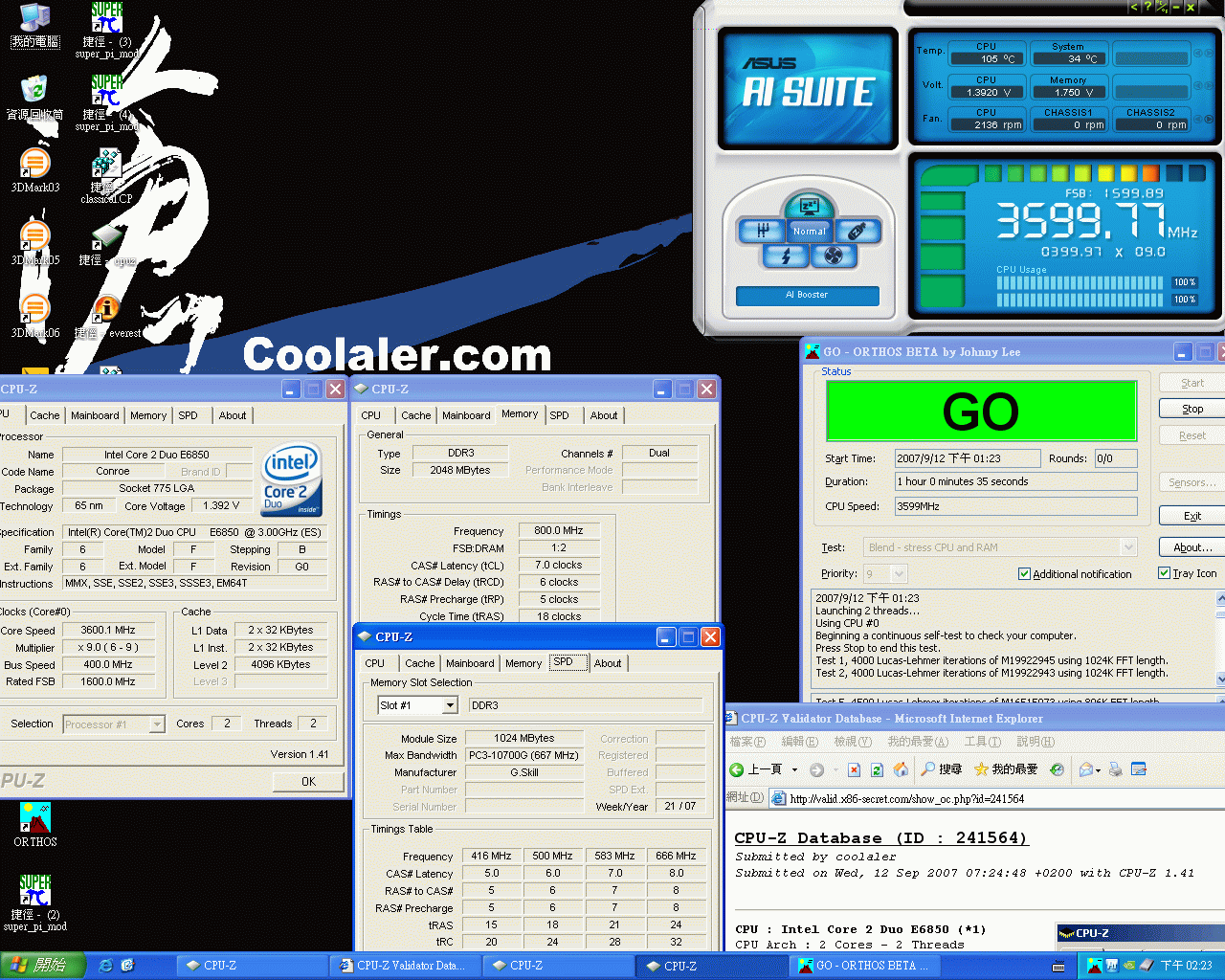This screenshot has height=980, width=1225.
Task: Open the 檔案 menu in Internet Explorer
Action: point(747,742)
